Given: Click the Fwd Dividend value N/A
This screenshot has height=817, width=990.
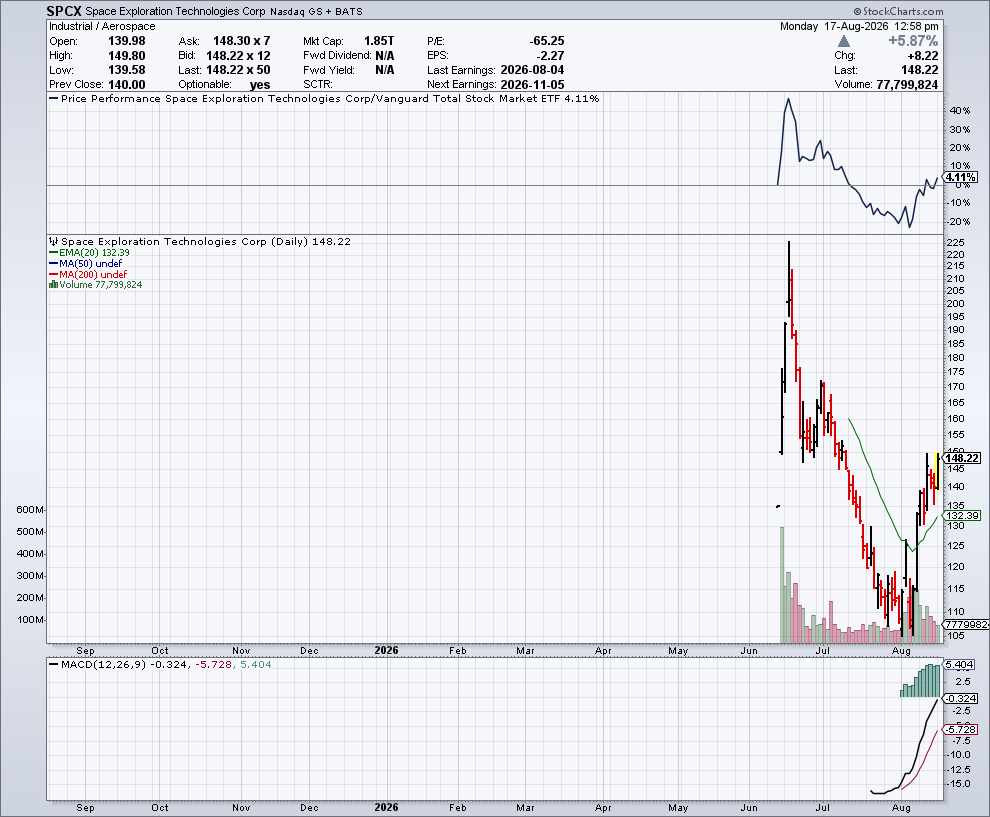Looking at the screenshot, I should click(385, 56).
